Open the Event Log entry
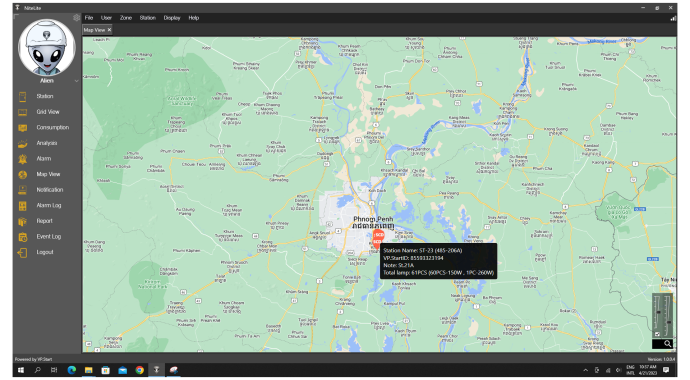 tap(49, 237)
